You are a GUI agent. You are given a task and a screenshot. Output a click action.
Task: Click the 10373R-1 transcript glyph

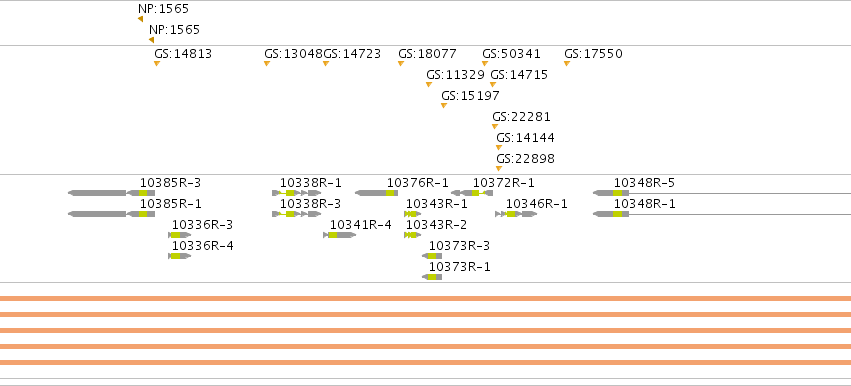tap(432, 277)
